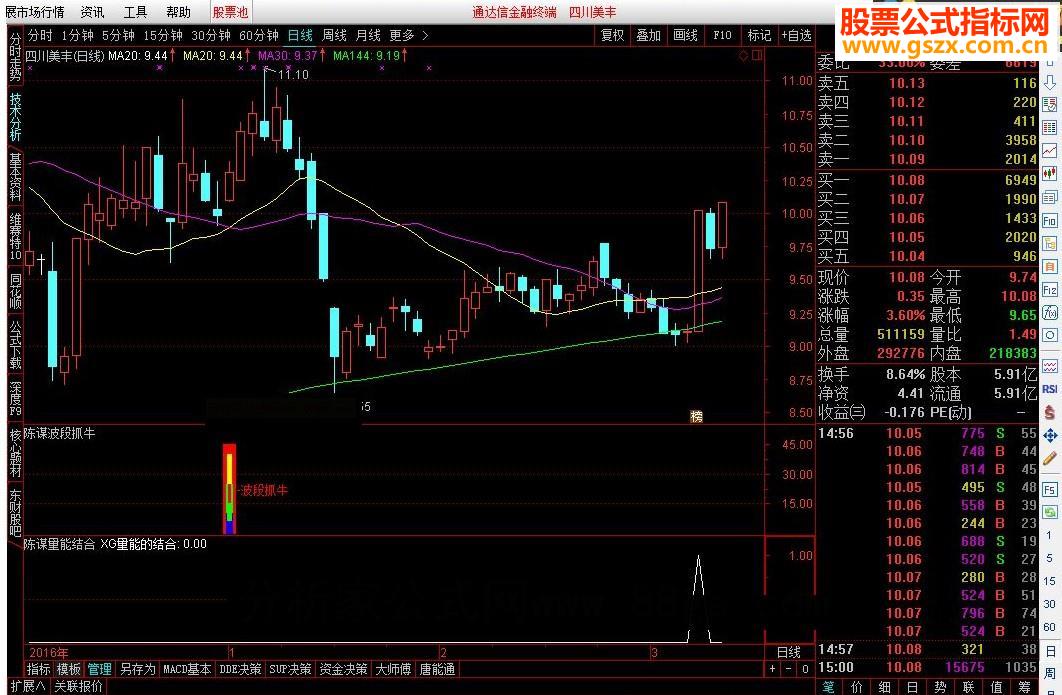Select the 60 minute period in right toolbar

pos(1049,627)
